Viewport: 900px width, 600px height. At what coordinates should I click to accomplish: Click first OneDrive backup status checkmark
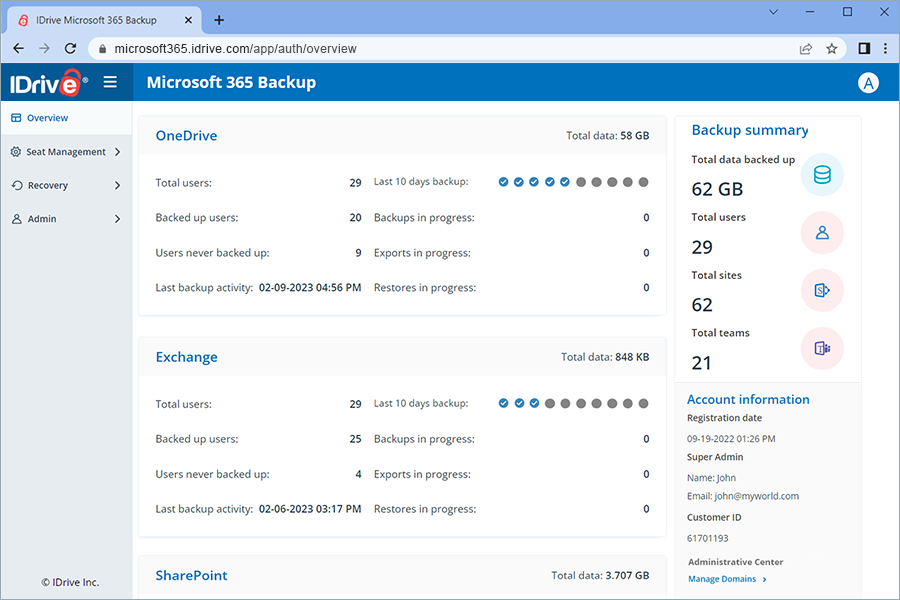[x=503, y=182]
